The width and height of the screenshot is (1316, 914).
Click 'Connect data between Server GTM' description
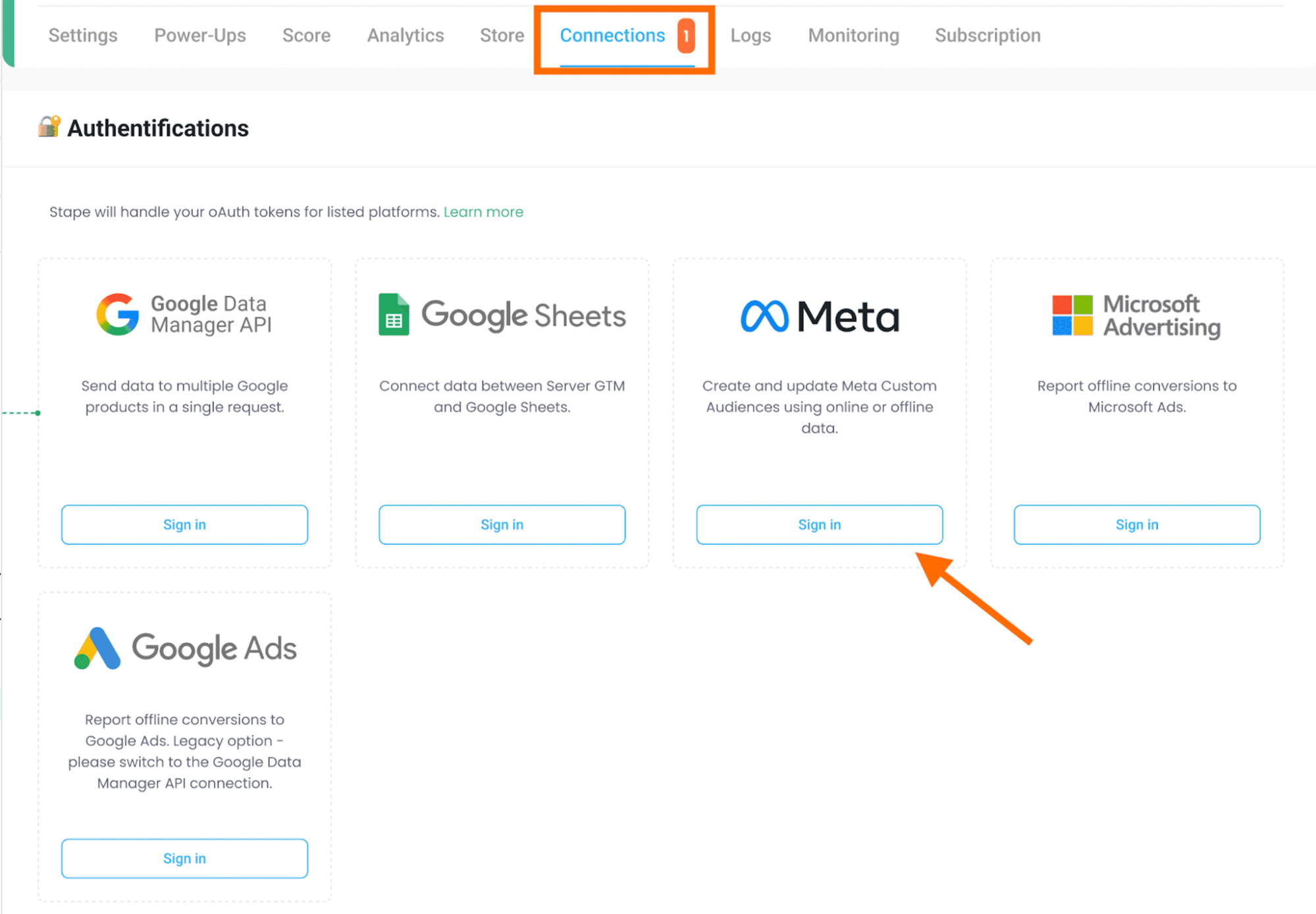tap(502, 396)
